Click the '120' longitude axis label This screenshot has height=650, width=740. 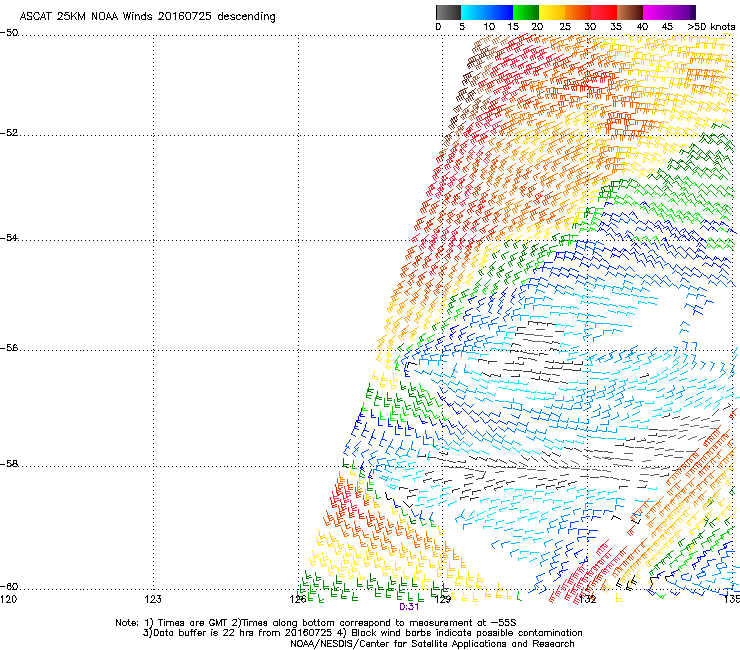pos(8,599)
